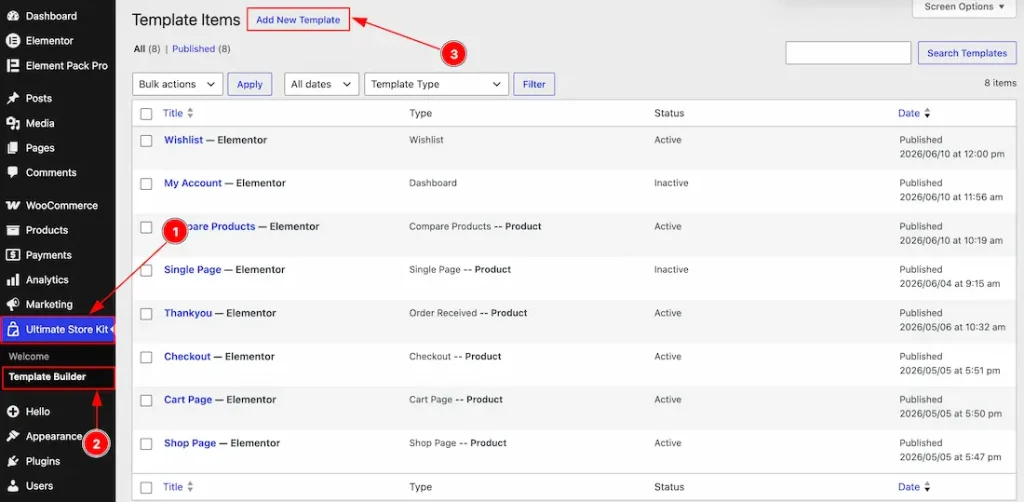
Task: Click the WooCommerce logo icon
Action: point(12,206)
